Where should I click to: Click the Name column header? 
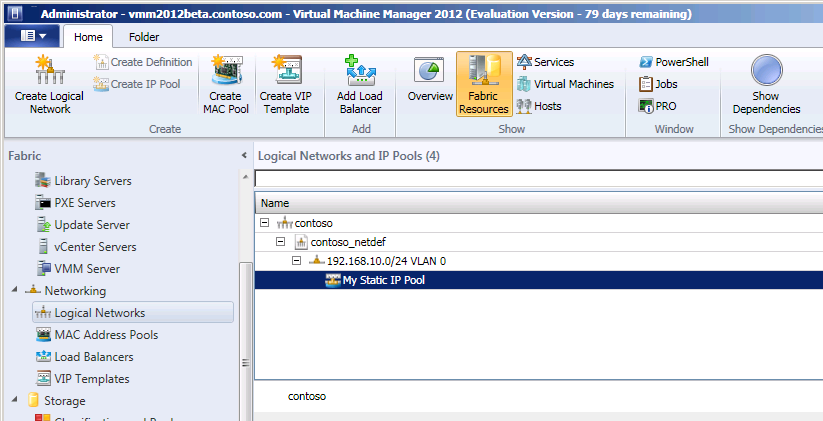point(539,203)
